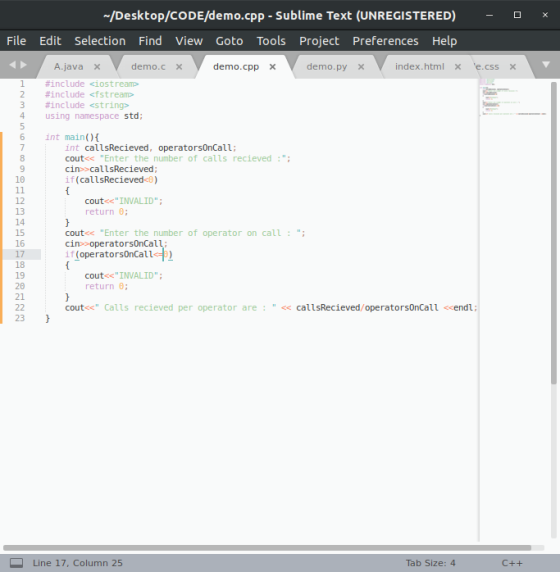Screen dimensions: 560x572
Task: Open the tab list dropdown arrow
Action: click(546, 65)
